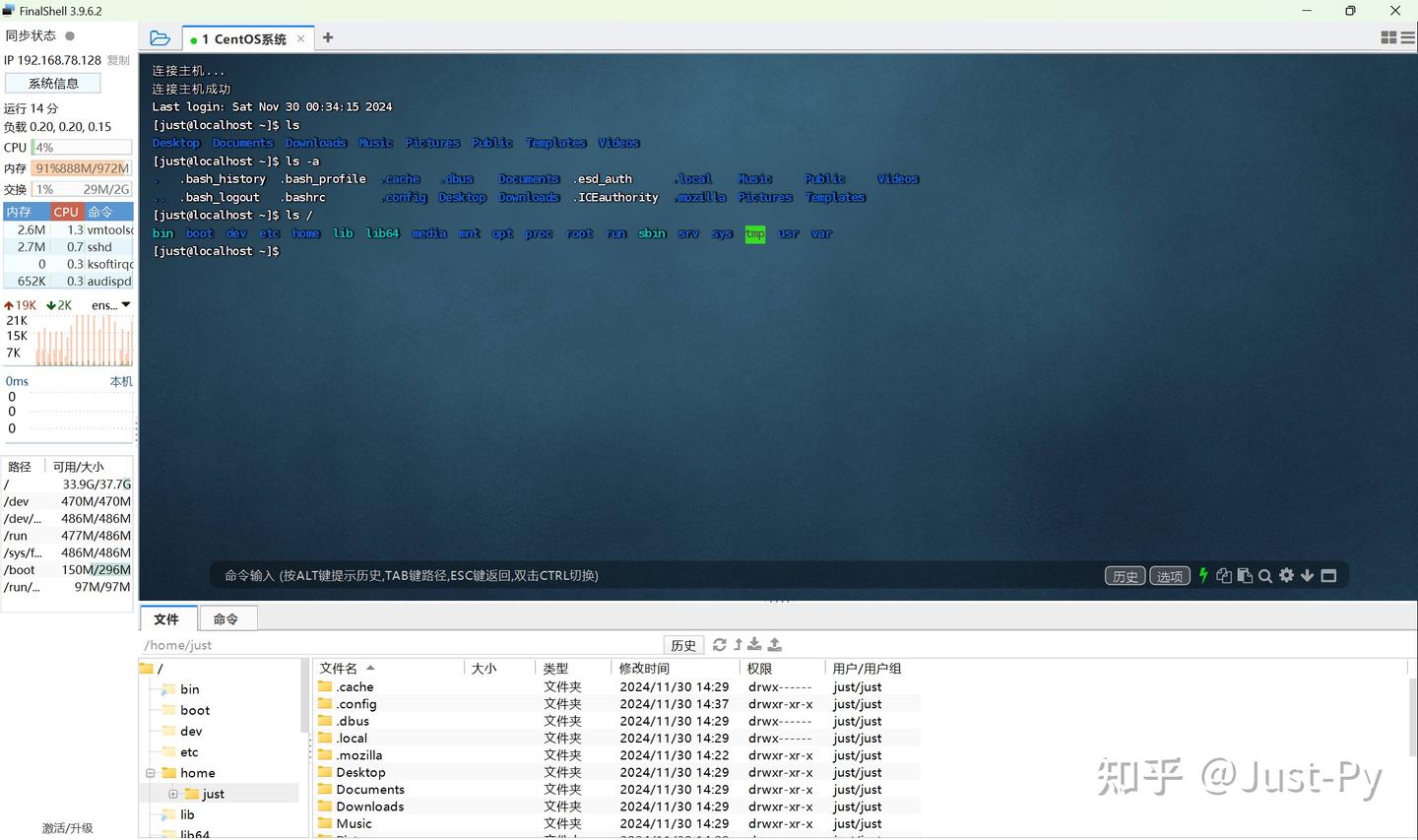The image size is (1418, 840).
Task: Add a new session tab with plus
Action: click(328, 37)
